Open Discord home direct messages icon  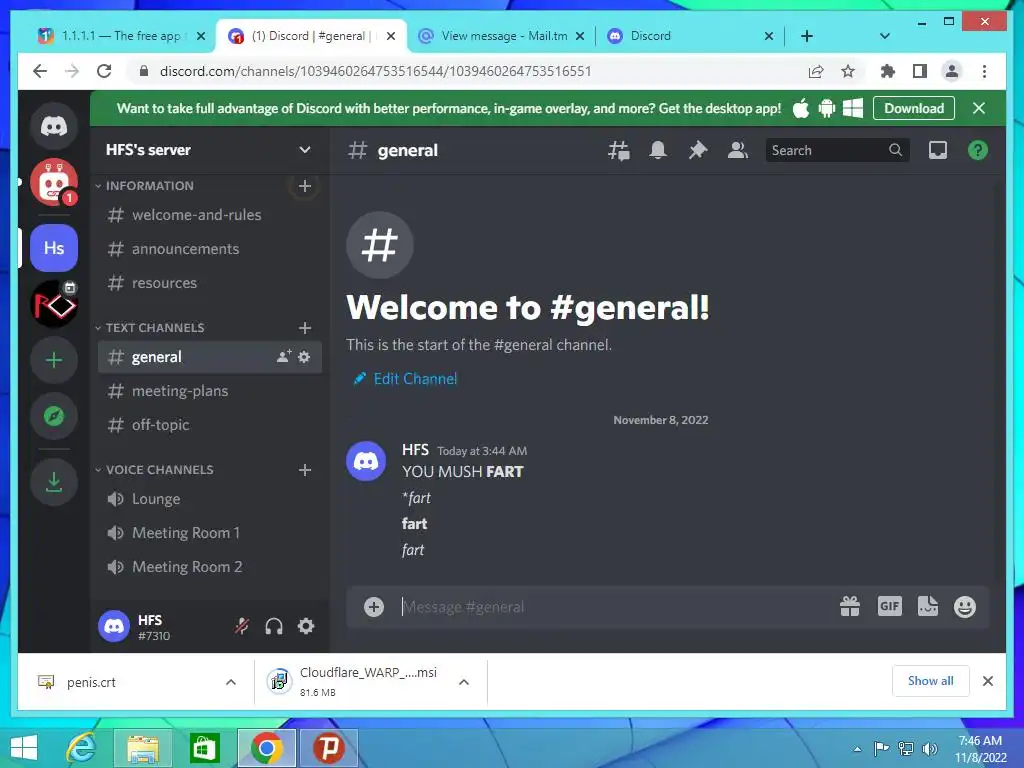54,126
